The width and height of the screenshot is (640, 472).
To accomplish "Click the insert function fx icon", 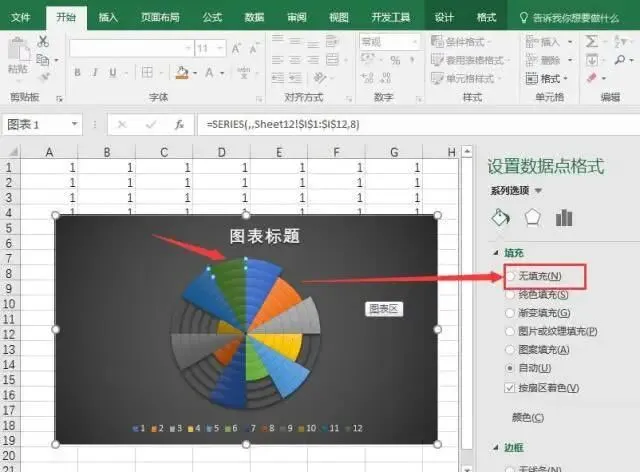I will tap(179, 125).
